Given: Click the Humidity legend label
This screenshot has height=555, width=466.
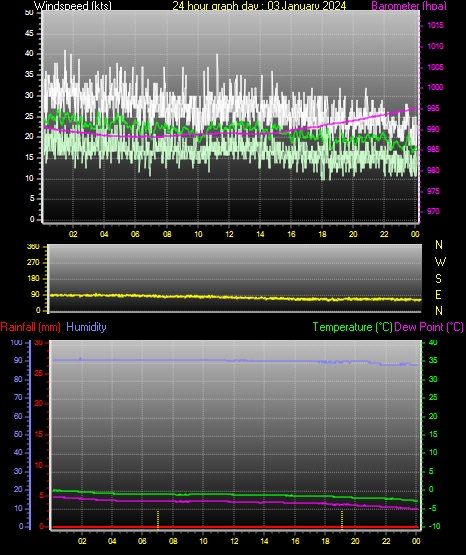Looking at the screenshot, I should [x=86, y=327].
